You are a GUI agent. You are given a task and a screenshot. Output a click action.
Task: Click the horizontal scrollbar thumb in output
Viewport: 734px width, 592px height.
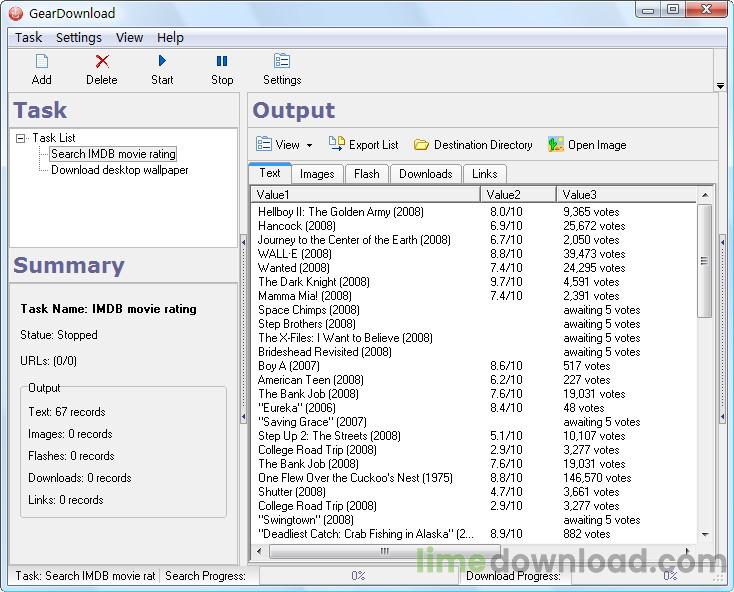(x=385, y=551)
